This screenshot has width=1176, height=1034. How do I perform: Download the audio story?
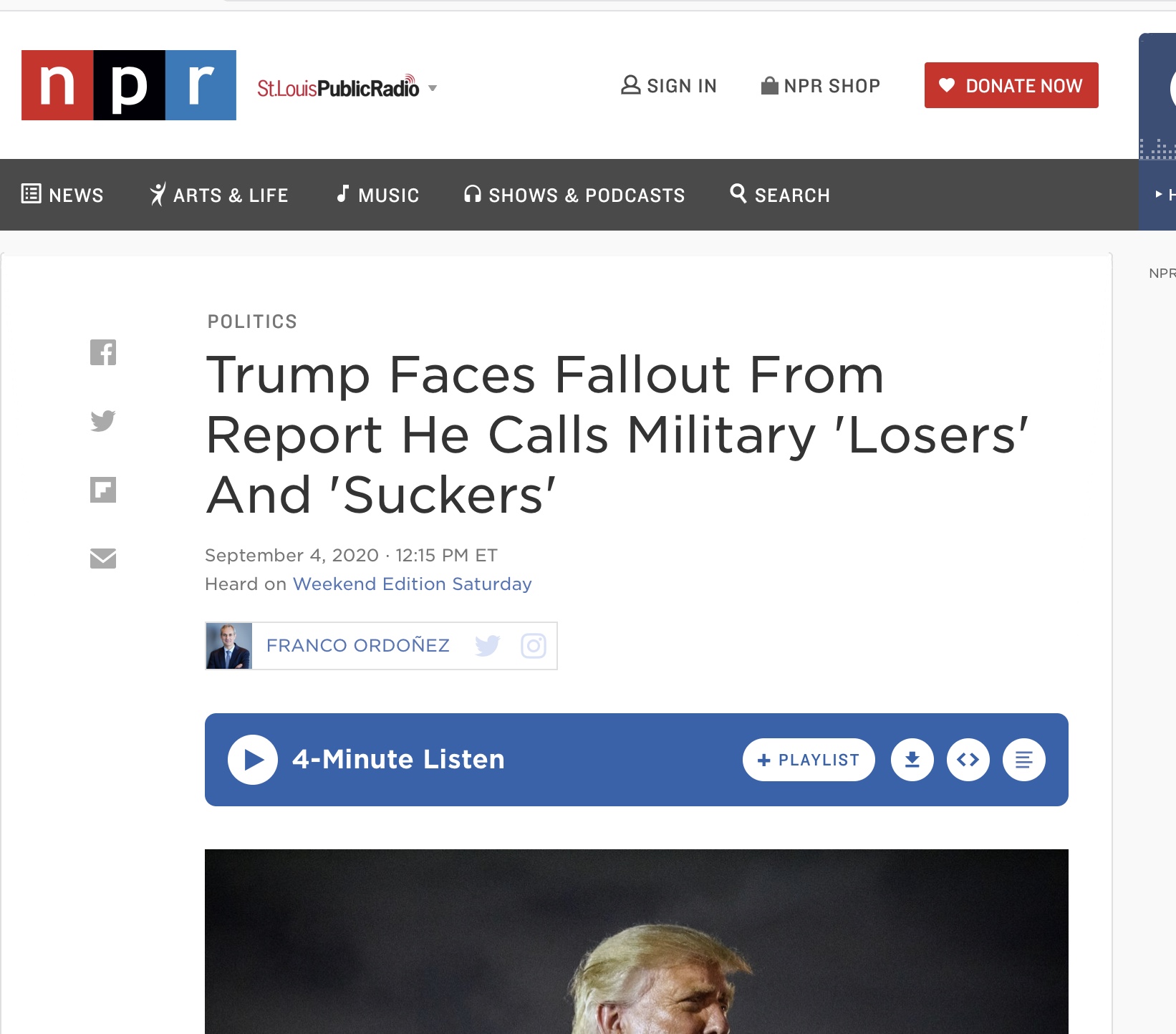tap(912, 760)
